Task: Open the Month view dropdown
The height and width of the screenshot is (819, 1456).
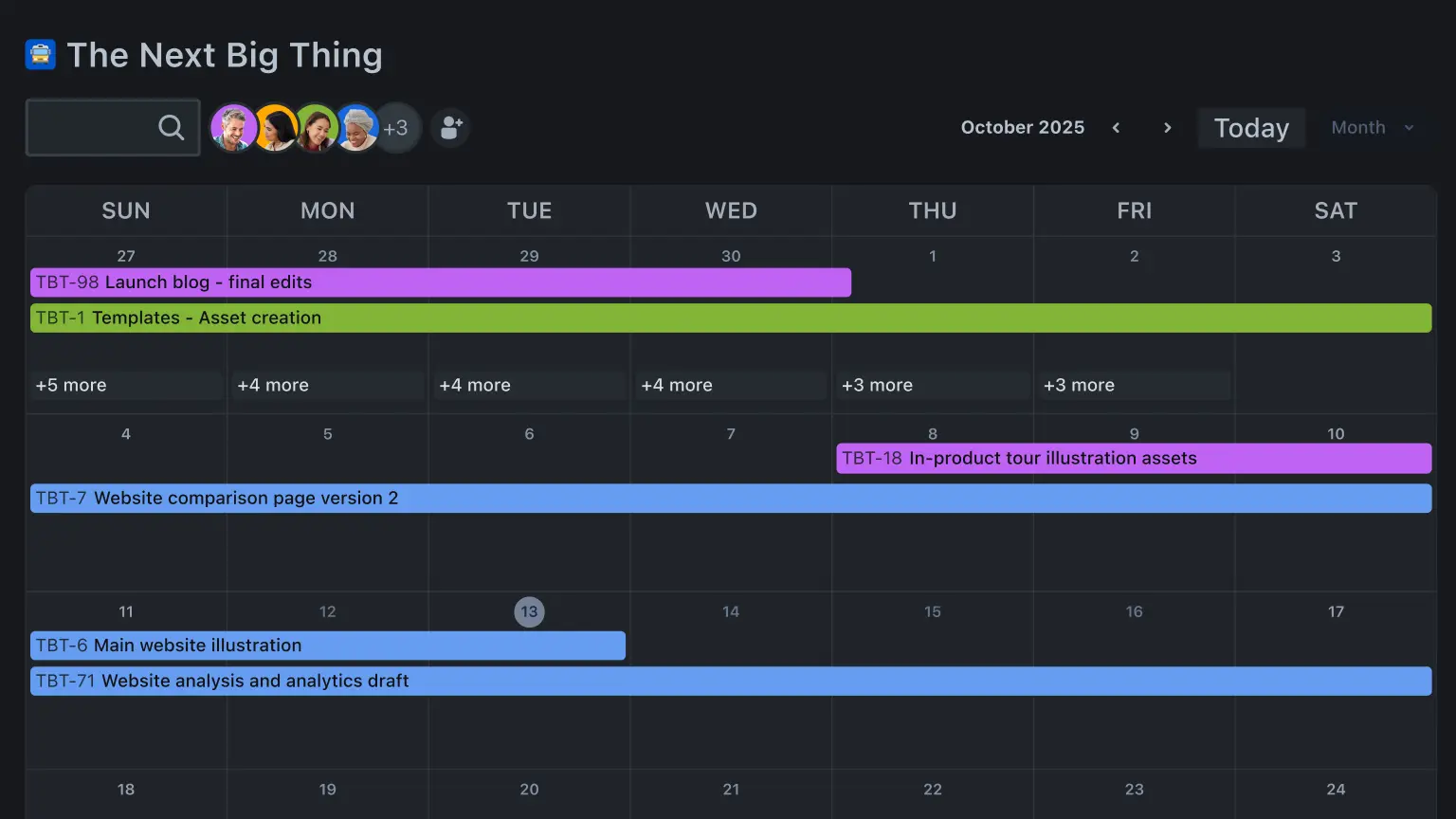Action: pos(1372,128)
